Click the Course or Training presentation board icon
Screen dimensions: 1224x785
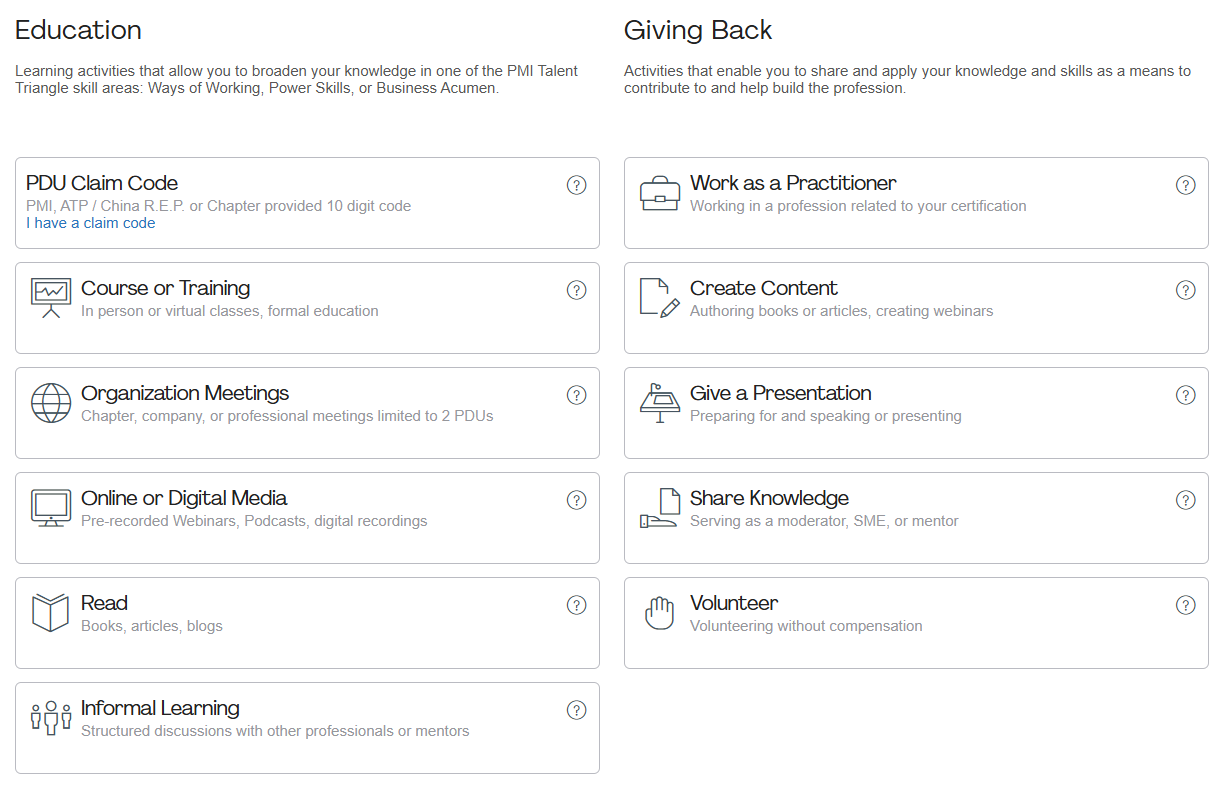coord(51,298)
